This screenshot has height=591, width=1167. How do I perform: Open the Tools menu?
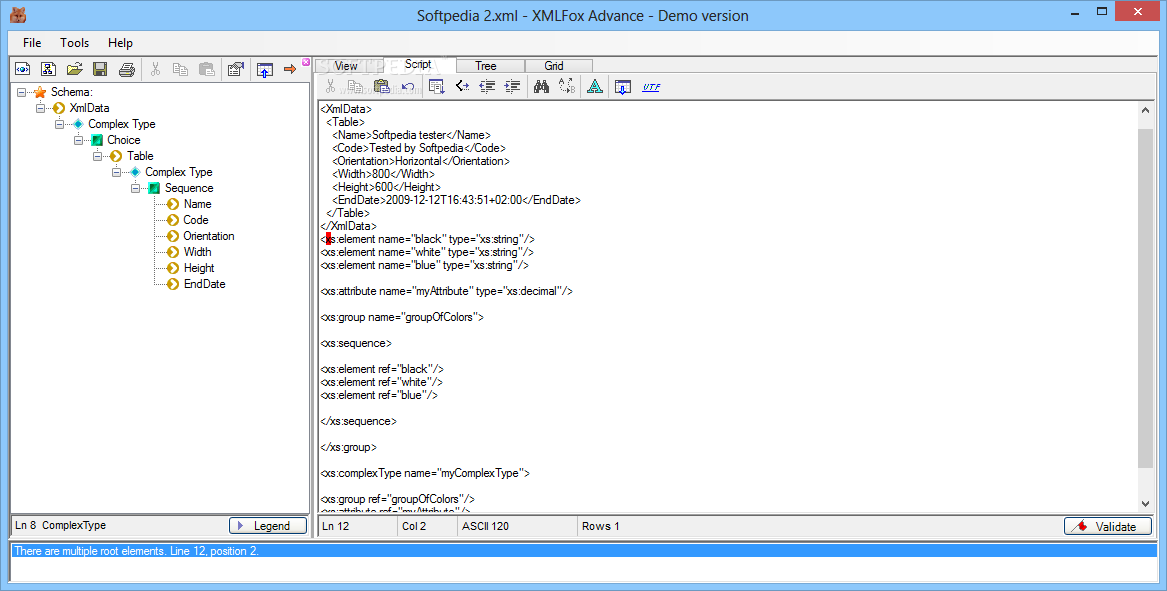74,42
